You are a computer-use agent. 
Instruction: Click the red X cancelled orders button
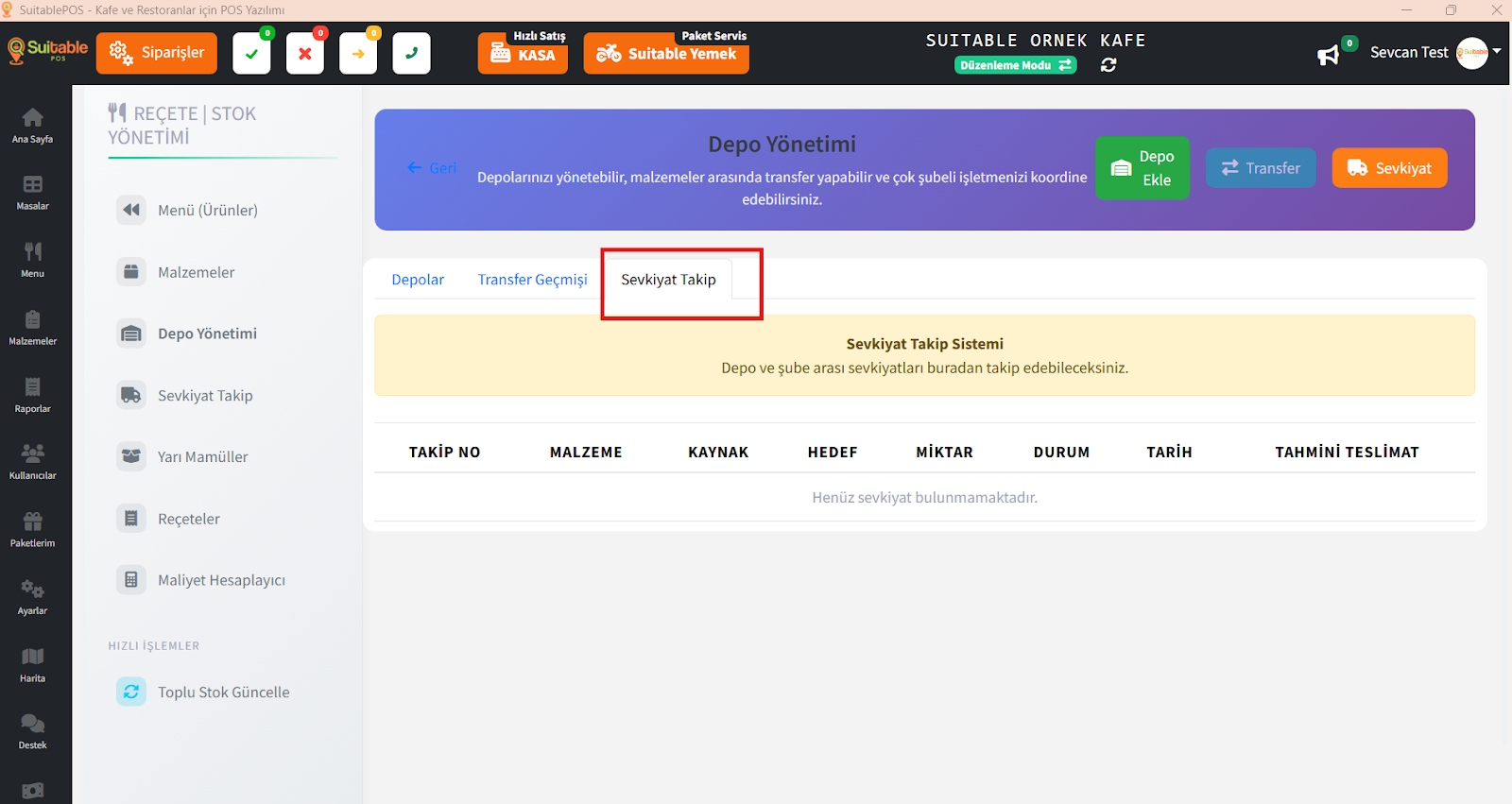pos(304,53)
